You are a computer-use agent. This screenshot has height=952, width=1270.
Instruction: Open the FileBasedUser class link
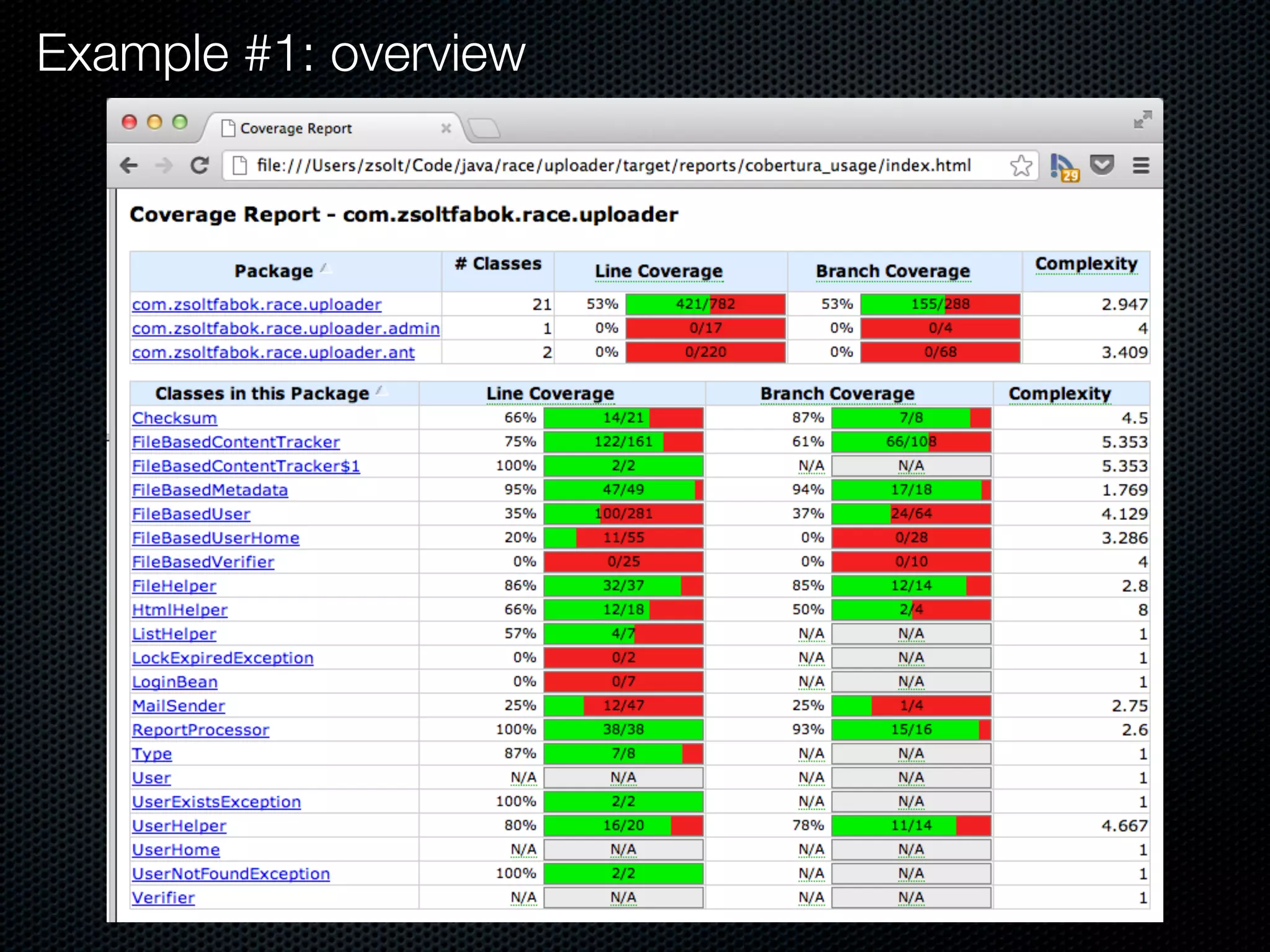coord(191,514)
